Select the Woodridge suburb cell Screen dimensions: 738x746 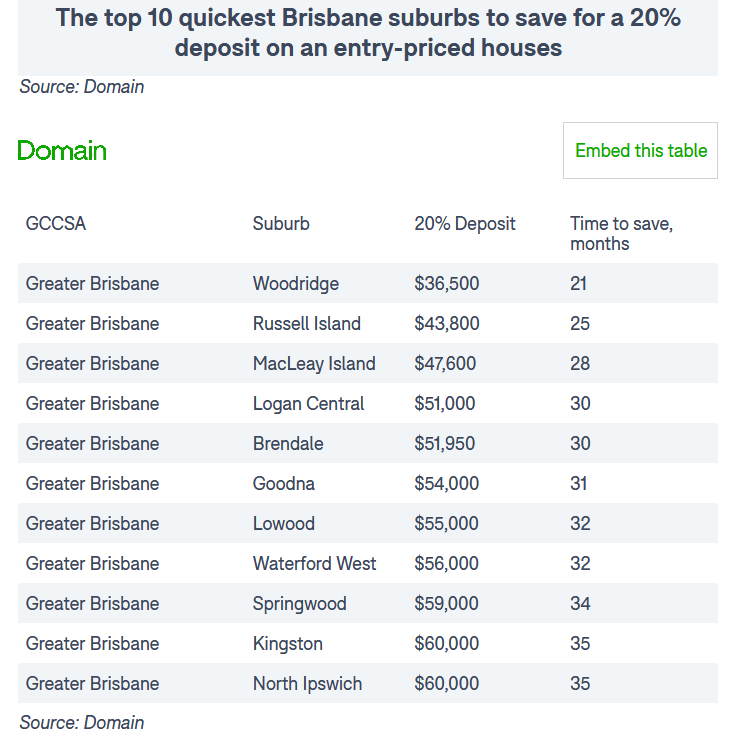tap(295, 284)
